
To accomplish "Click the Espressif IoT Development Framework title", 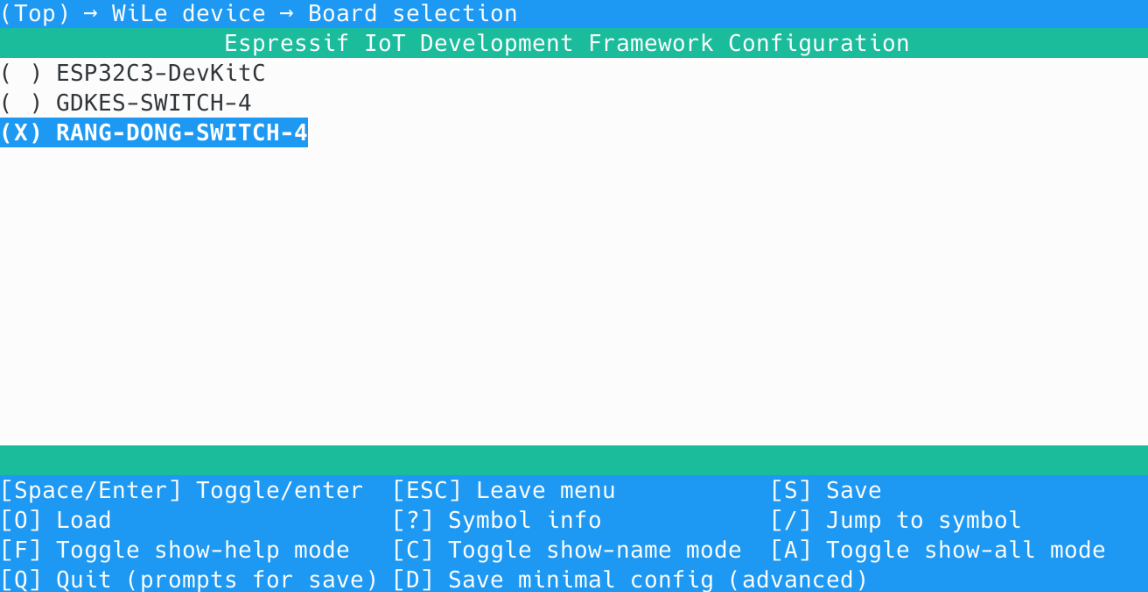I will pyautogui.click(x=566, y=44).
